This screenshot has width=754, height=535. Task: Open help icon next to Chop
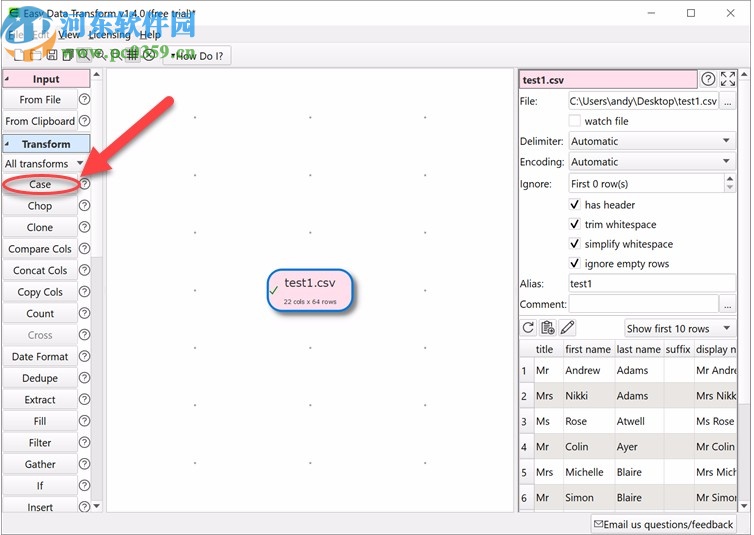click(84, 205)
